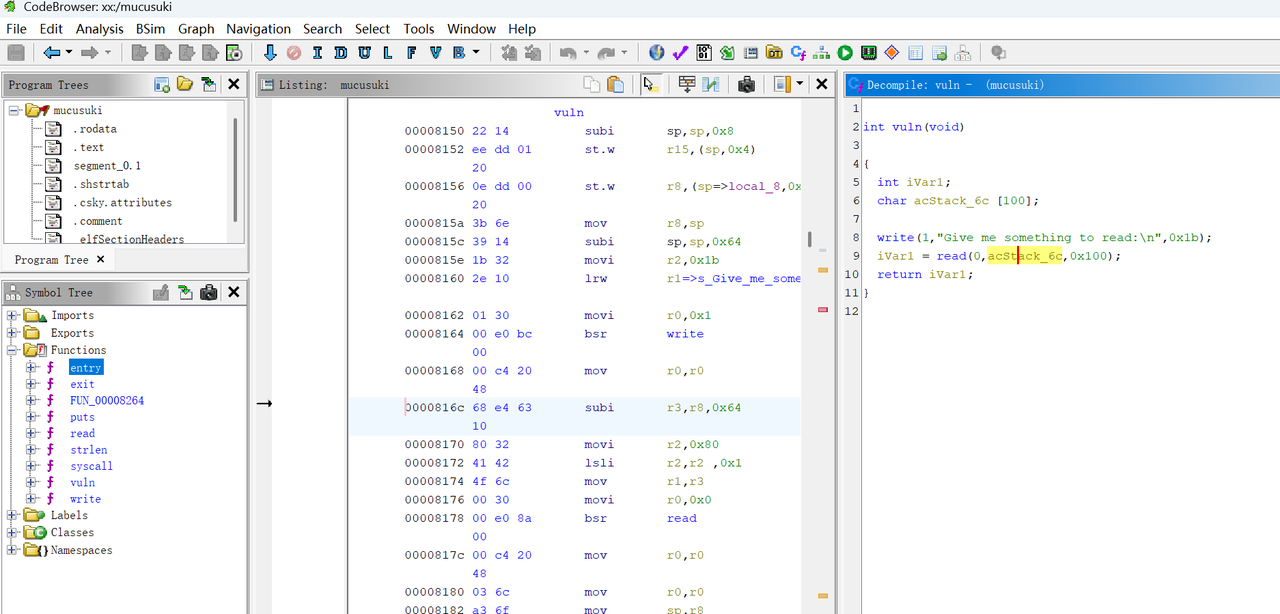Toggle the 'F' function navigation button

[x=411, y=53]
